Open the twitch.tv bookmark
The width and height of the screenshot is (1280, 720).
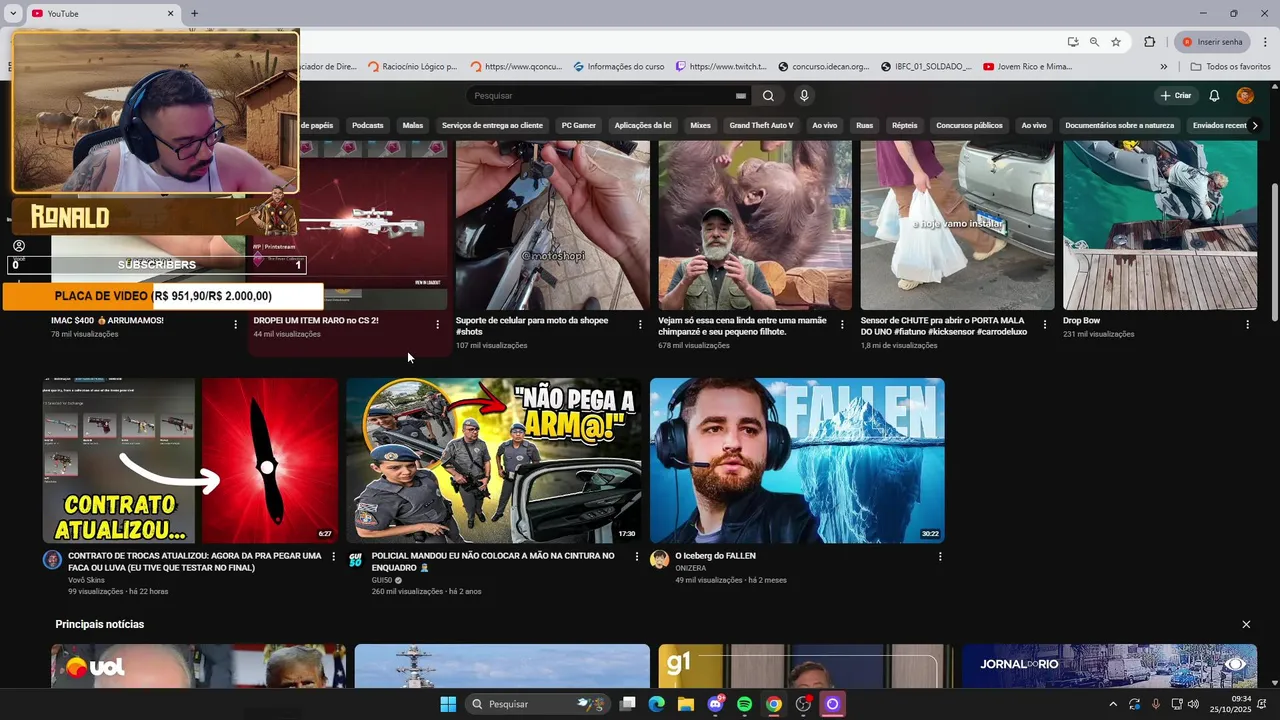[x=721, y=67]
